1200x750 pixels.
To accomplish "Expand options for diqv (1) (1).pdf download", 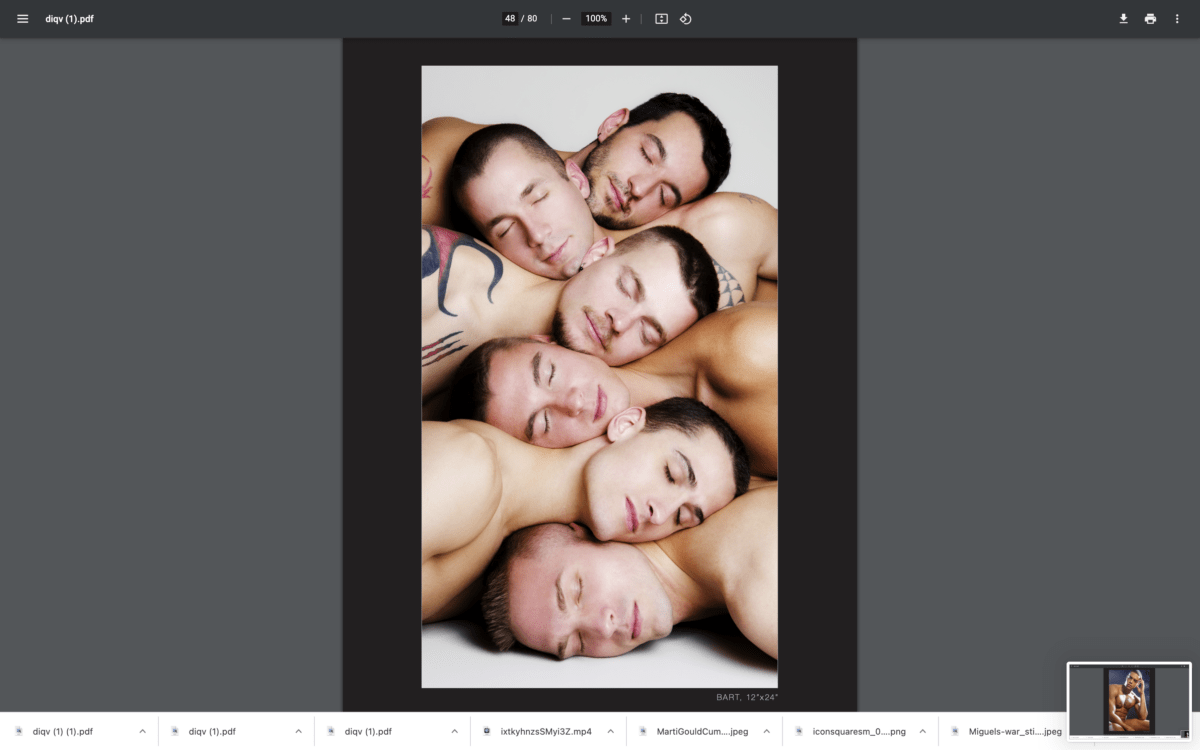I will pyautogui.click(x=142, y=731).
